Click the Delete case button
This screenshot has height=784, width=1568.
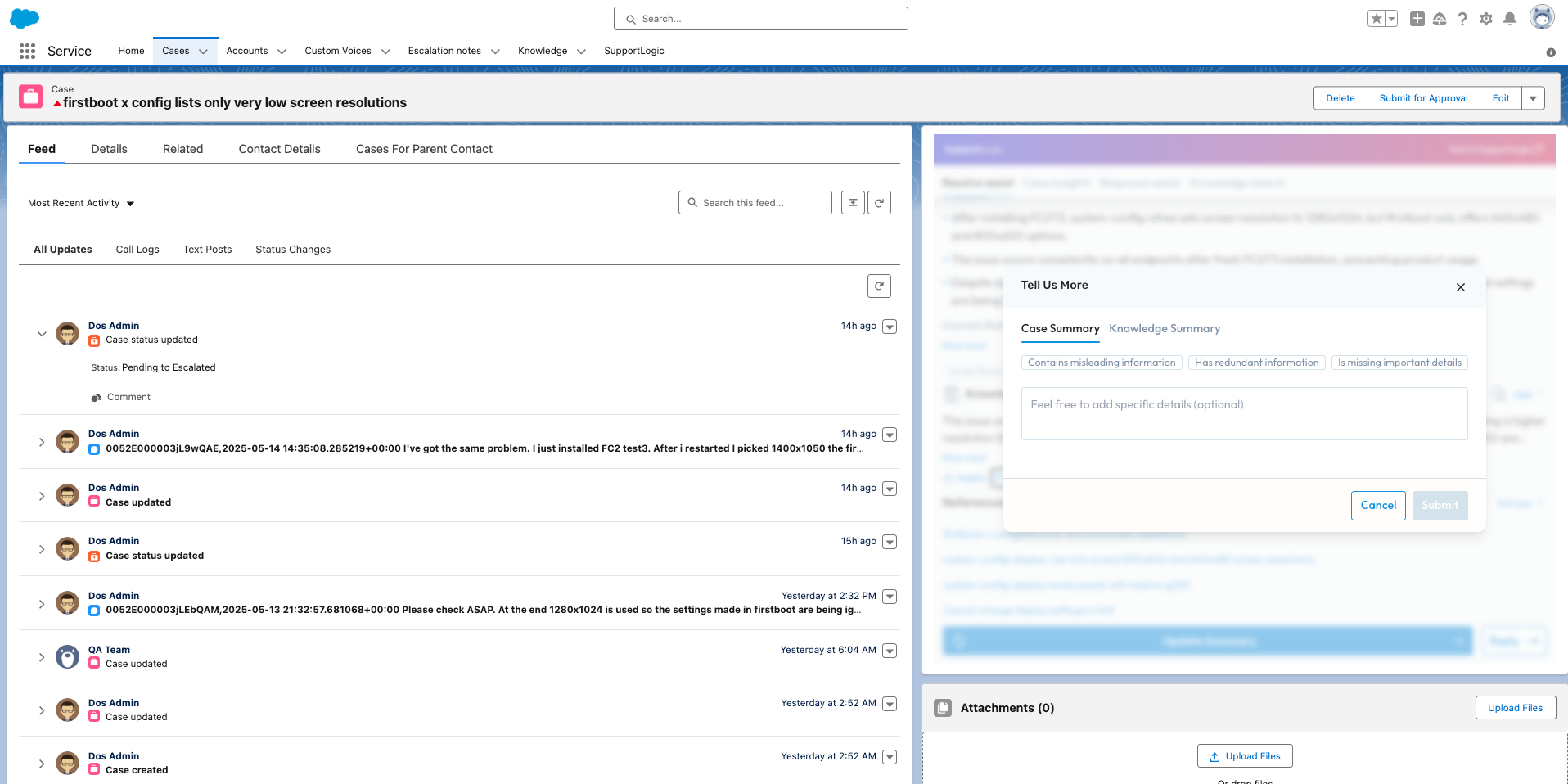(1340, 98)
